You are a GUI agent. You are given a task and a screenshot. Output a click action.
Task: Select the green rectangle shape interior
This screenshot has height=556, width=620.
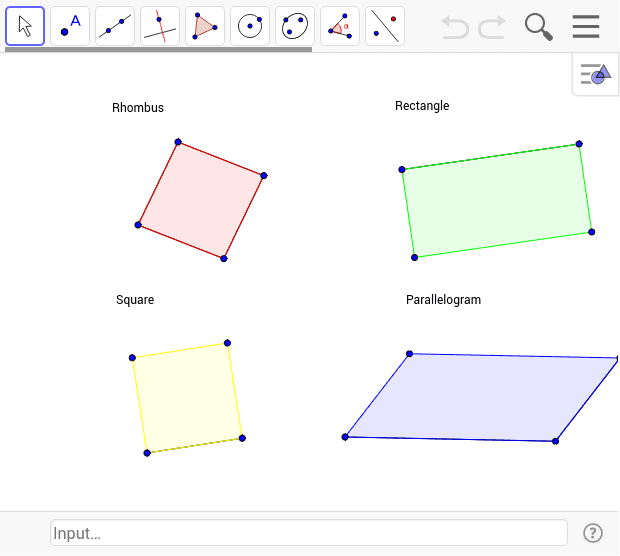point(497,201)
